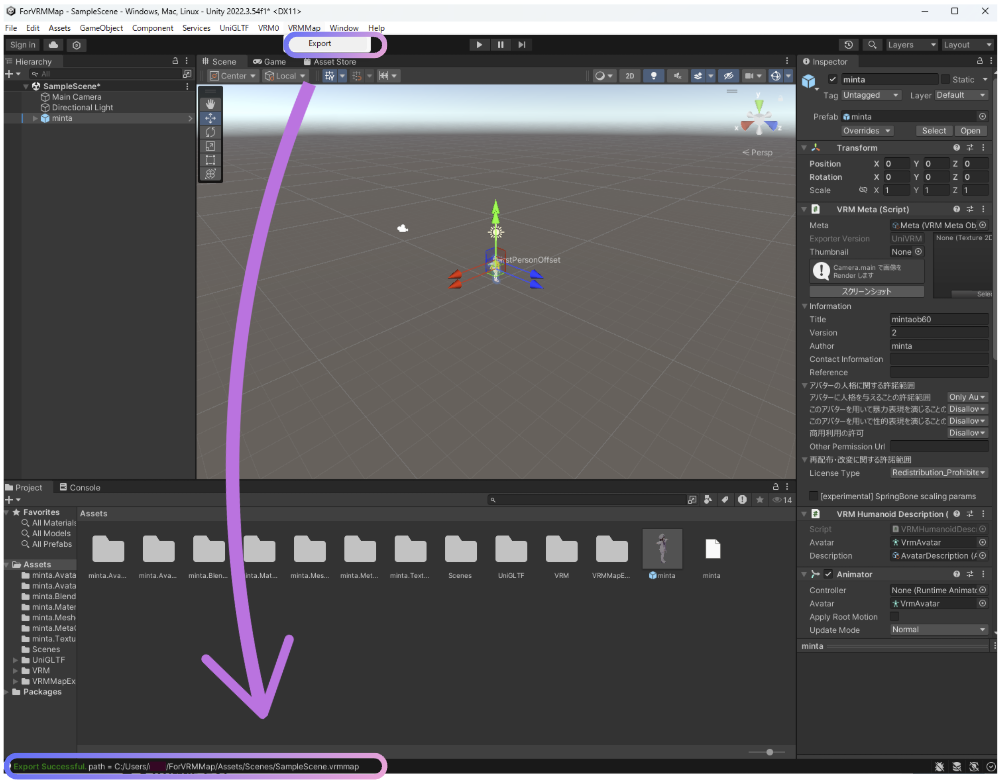This screenshot has width=1000, height=780.
Task: Open the Scenes folder icon
Action: coord(460,549)
